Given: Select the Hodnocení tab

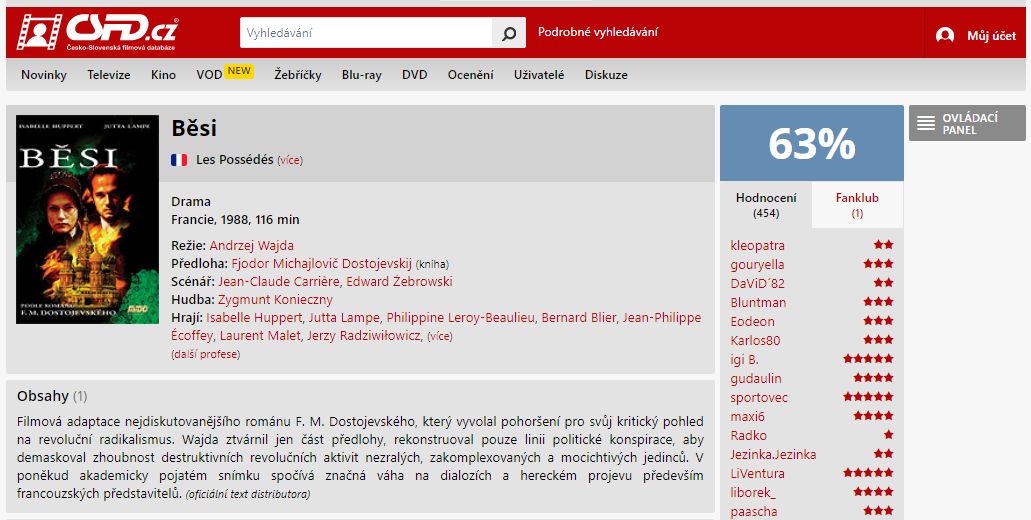Looking at the screenshot, I should [766, 205].
